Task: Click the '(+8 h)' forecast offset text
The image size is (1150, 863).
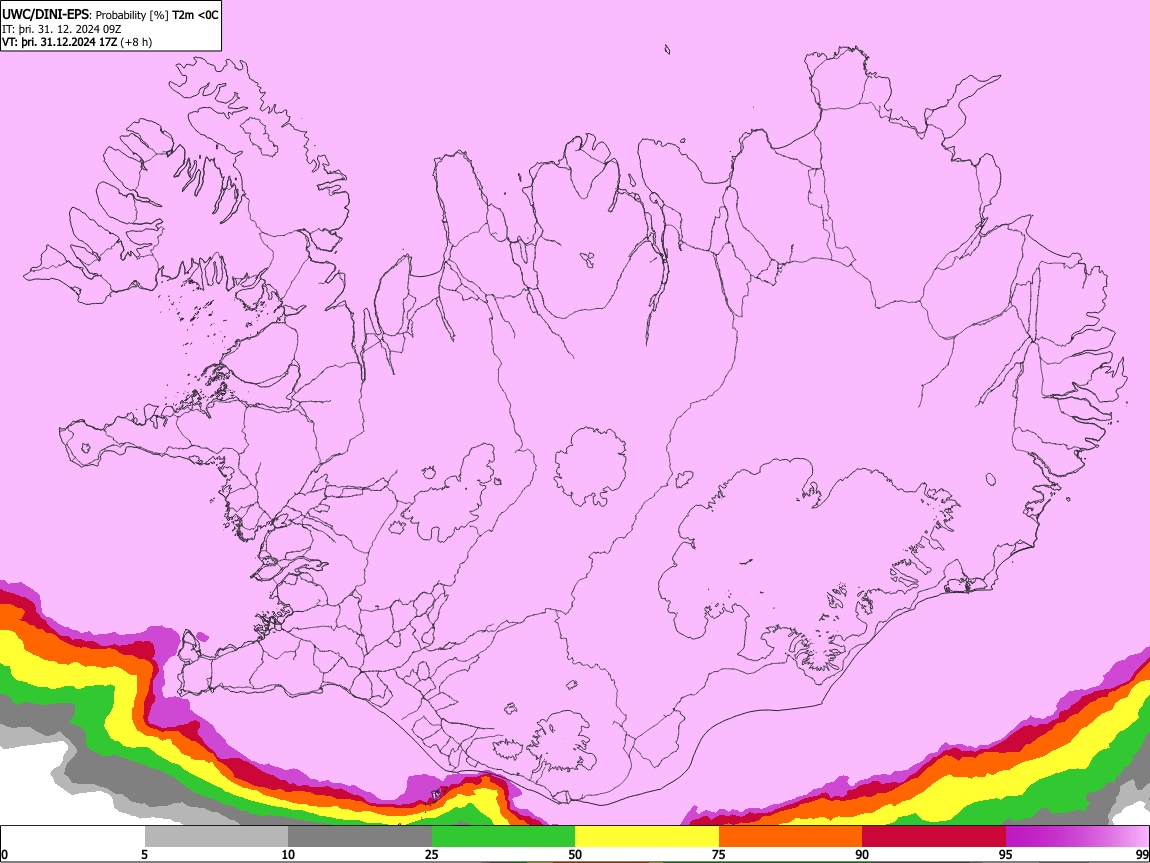Action: coord(136,42)
